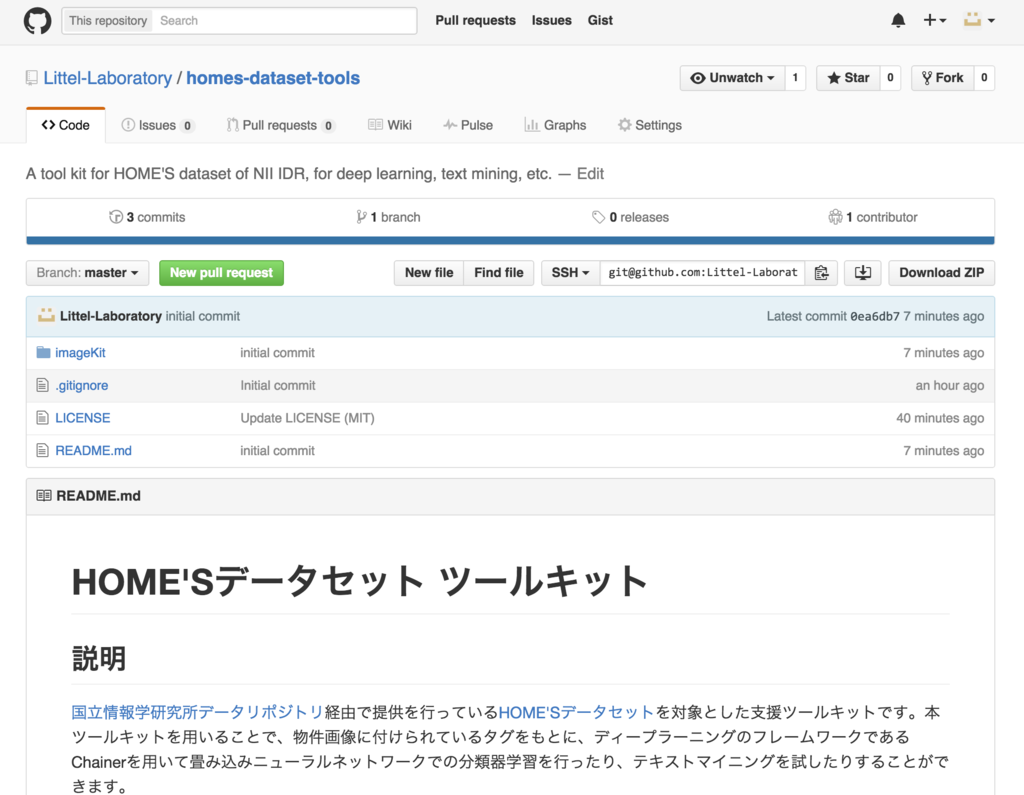The width and height of the screenshot is (1024, 795).
Task: Open Issues in top navigation
Action: (551, 20)
